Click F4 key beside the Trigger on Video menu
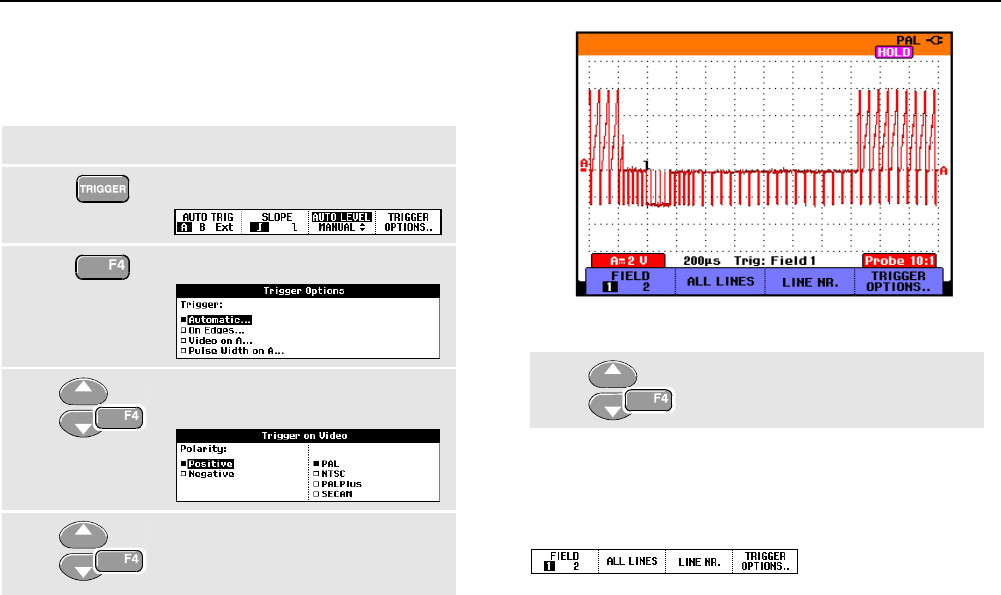 point(119,417)
